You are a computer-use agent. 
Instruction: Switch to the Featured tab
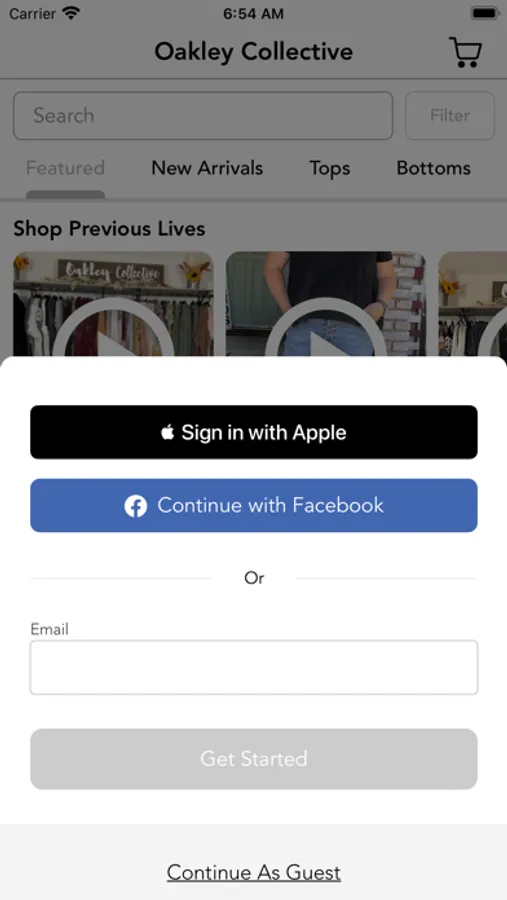point(65,168)
